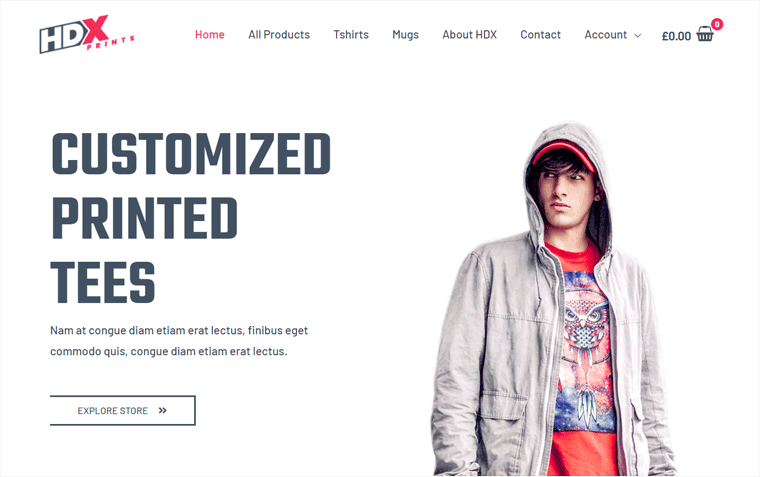This screenshot has width=760, height=477.
Task: Open the shopping basket icon
Action: (705, 34)
